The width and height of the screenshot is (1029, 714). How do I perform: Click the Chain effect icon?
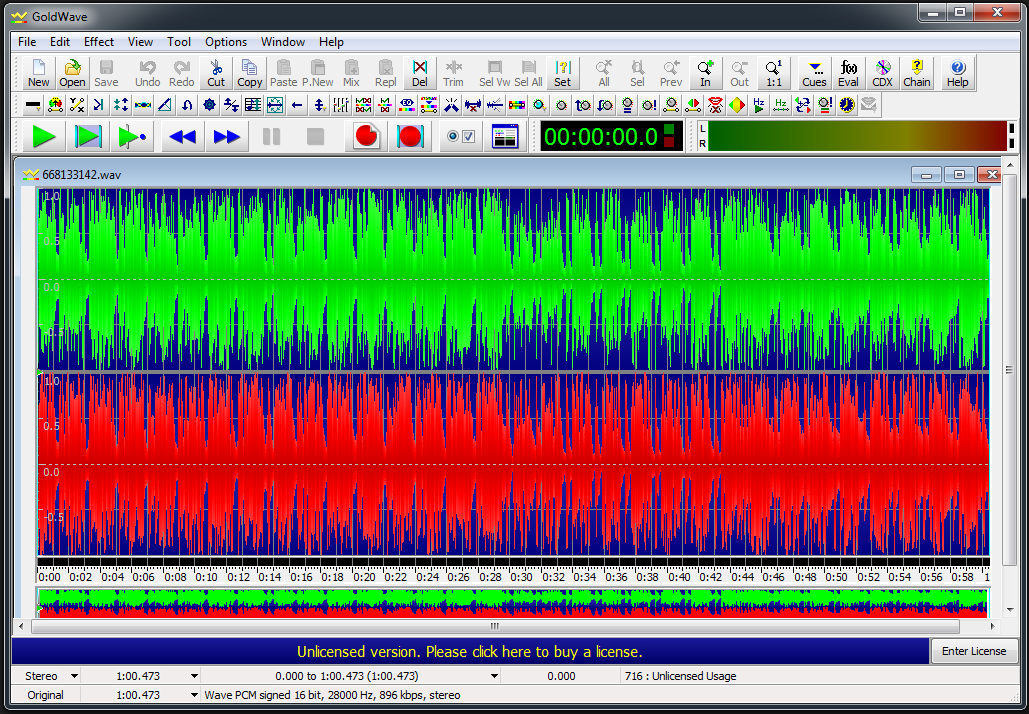pyautogui.click(x=916, y=73)
